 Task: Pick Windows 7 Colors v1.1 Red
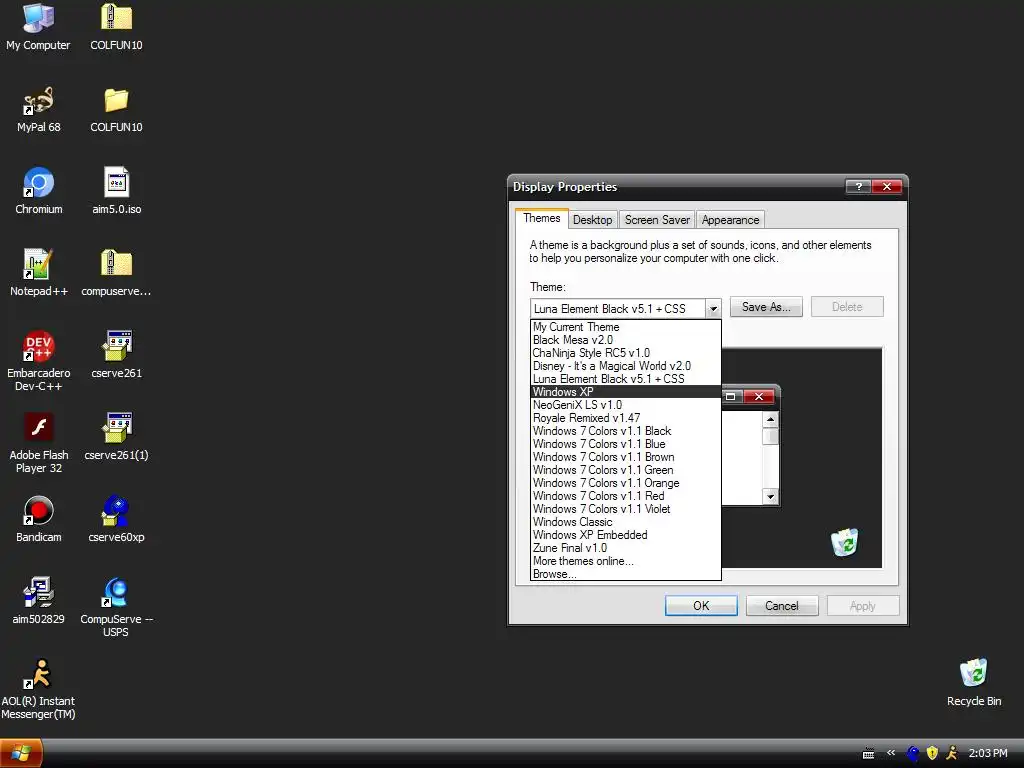(x=626, y=496)
